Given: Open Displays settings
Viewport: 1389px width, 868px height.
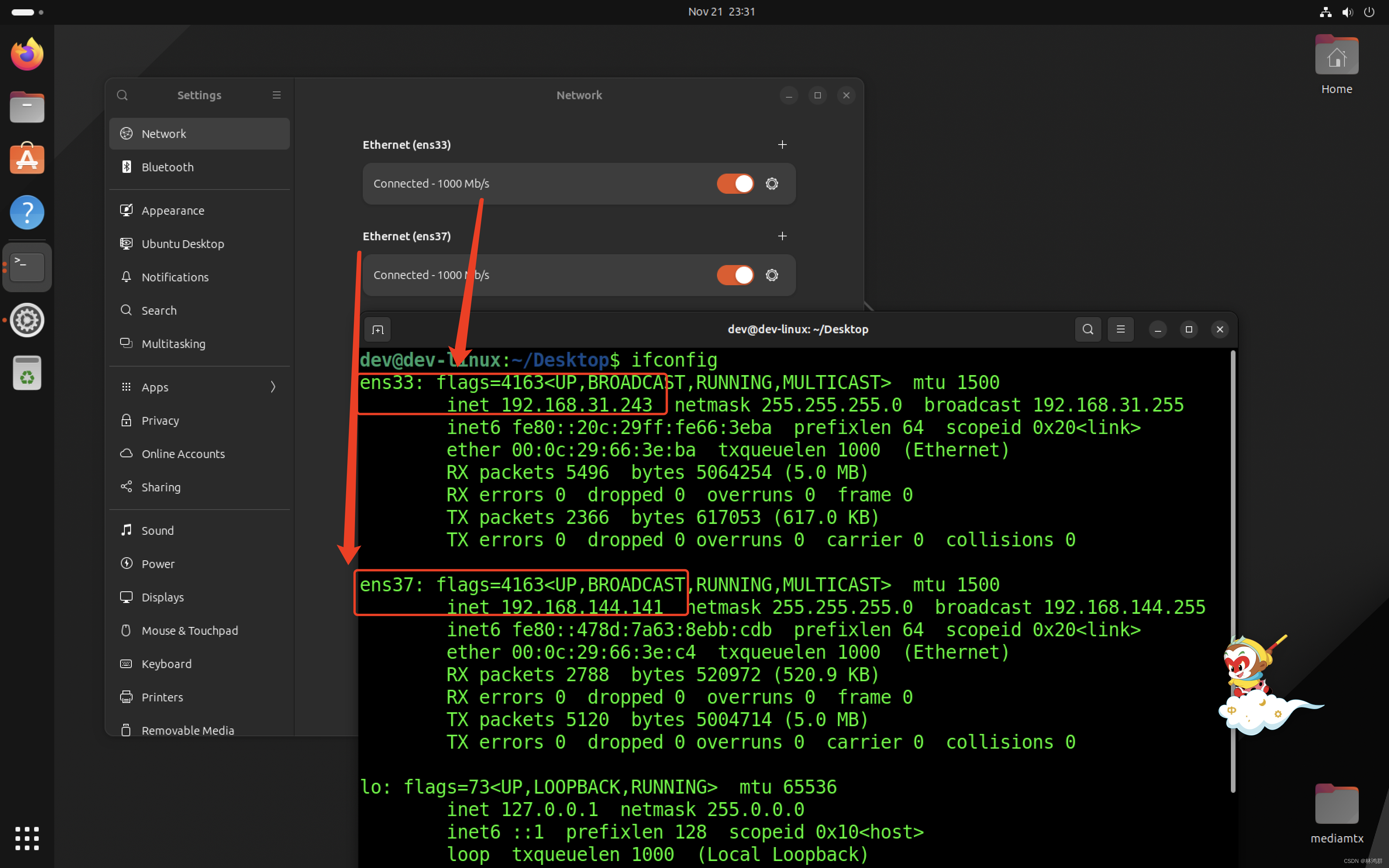Looking at the screenshot, I should click(x=199, y=597).
